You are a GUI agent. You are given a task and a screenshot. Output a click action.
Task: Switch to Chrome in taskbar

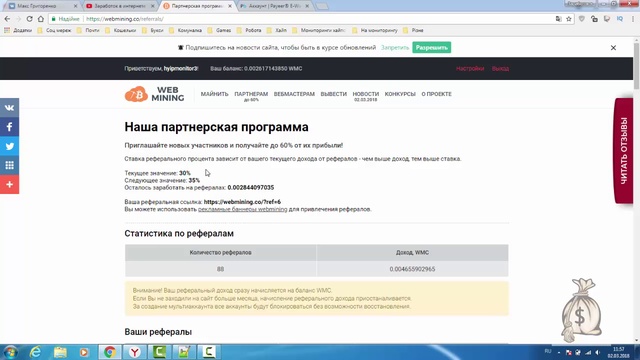tap(109, 352)
